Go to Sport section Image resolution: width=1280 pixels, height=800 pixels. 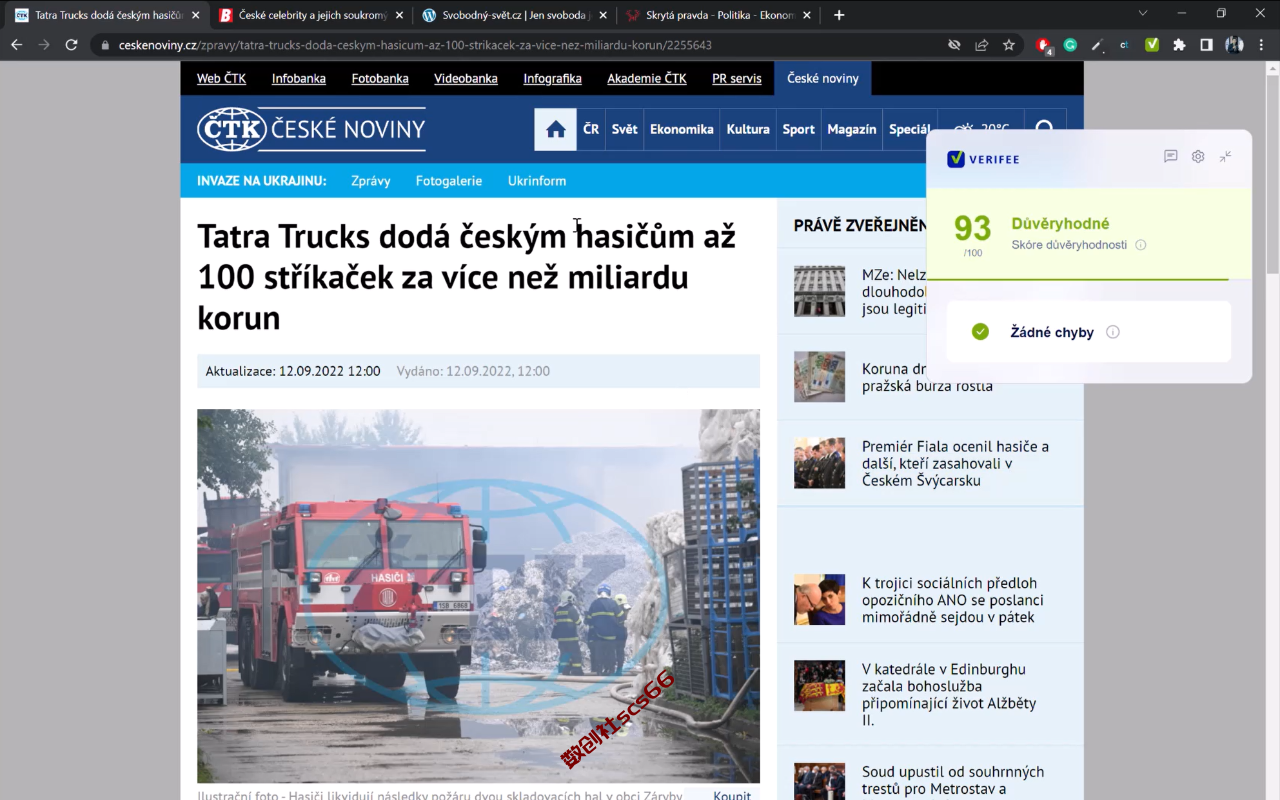click(x=799, y=129)
